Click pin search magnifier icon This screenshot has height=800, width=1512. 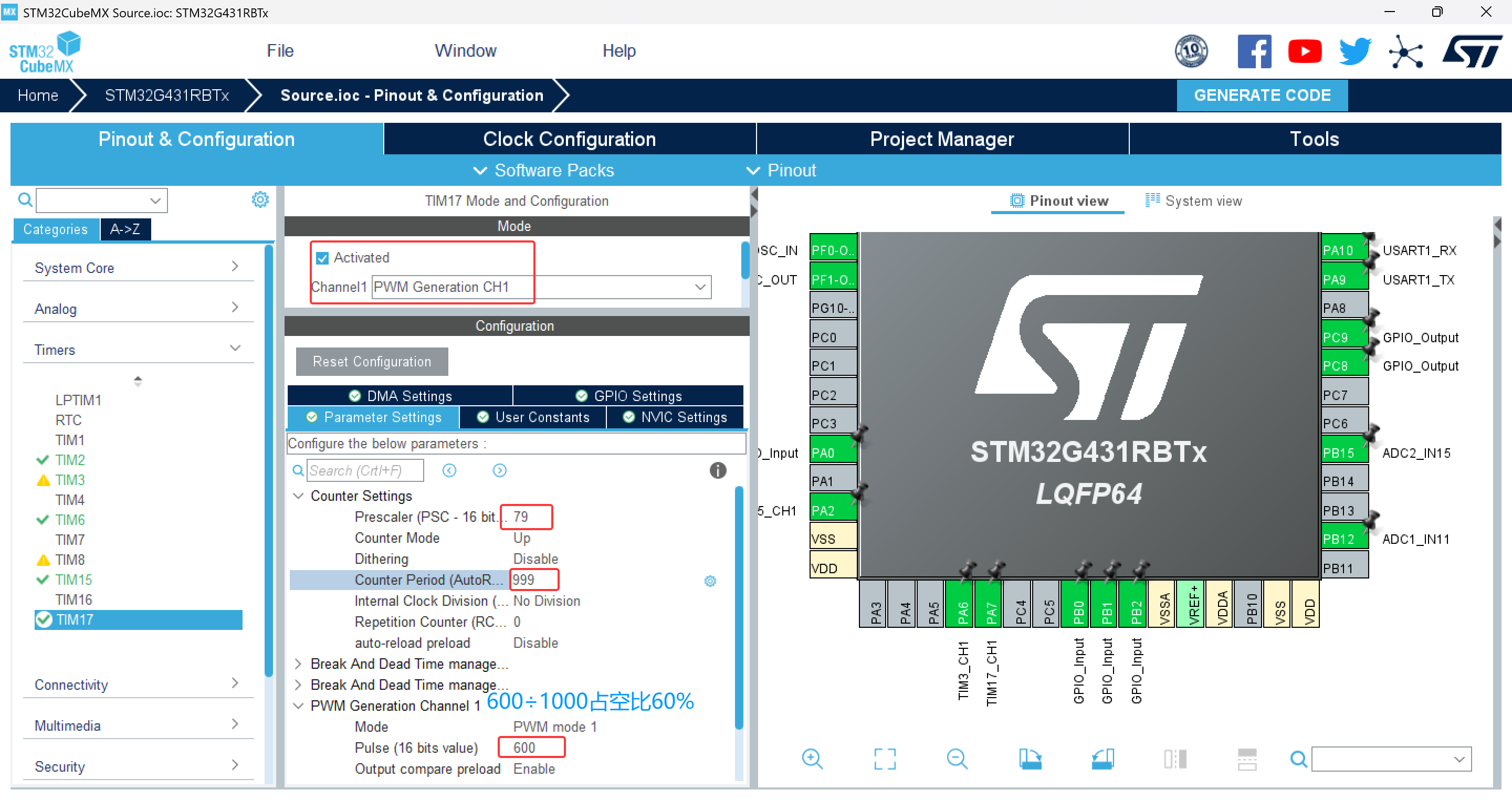click(1299, 759)
